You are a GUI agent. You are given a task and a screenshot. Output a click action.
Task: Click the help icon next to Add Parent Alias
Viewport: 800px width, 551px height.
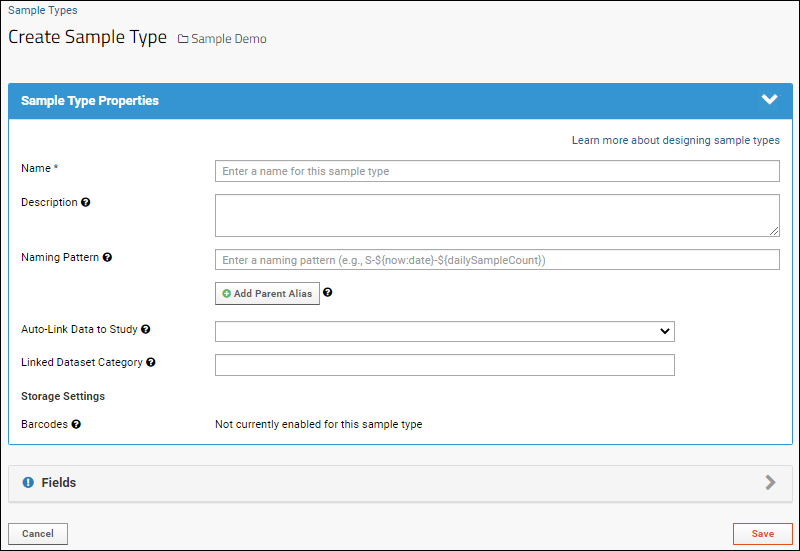(328, 292)
